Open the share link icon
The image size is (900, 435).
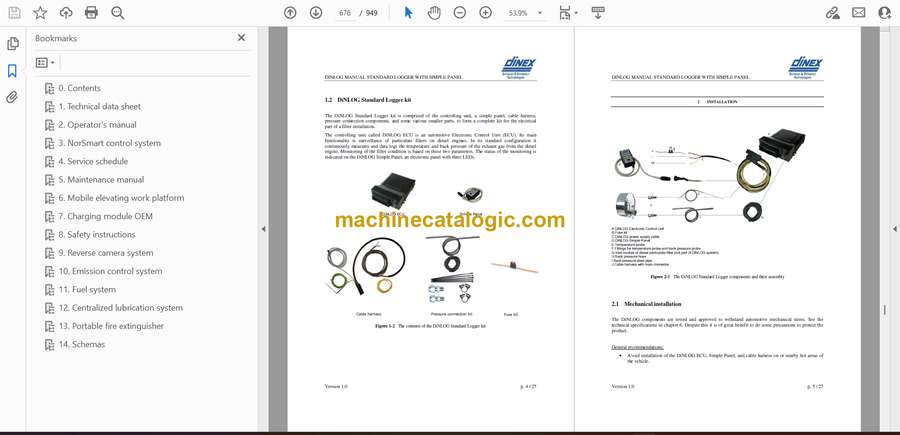pyautogui.click(x=833, y=13)
